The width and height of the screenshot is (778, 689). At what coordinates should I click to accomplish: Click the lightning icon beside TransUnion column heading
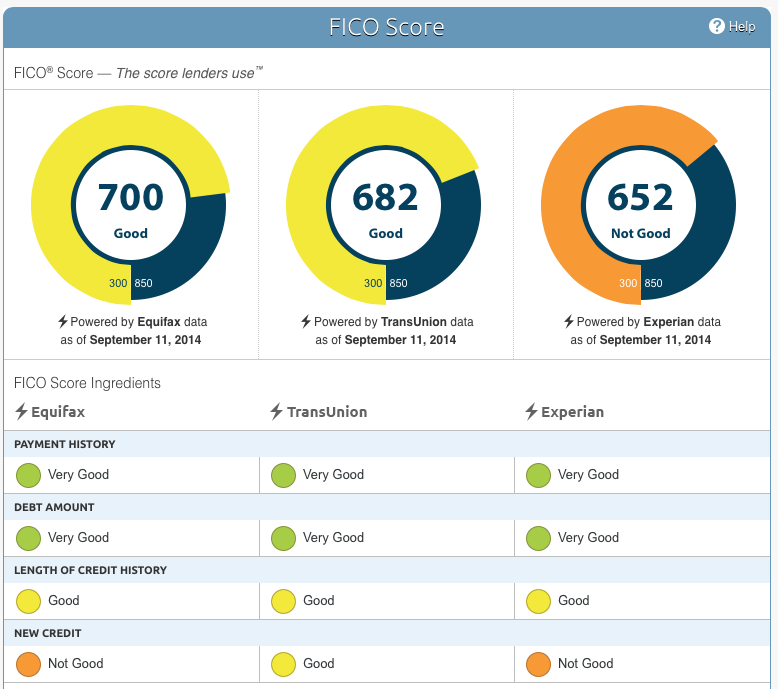click(x=276, y=412)
